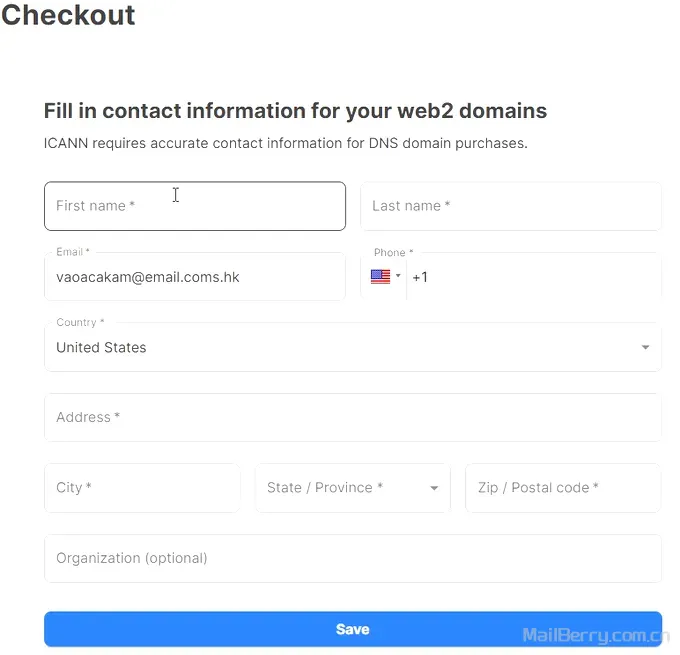Image resolution: width=680 pixels, height=655 pixels.
Task: Select the City input field
Action: [x=142, y=488]
